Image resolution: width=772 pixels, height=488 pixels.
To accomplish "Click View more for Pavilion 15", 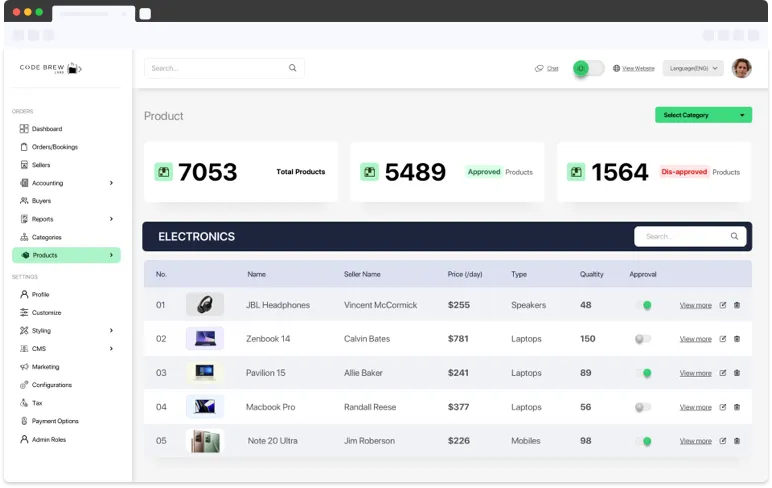I will click(x=695, y=373).
